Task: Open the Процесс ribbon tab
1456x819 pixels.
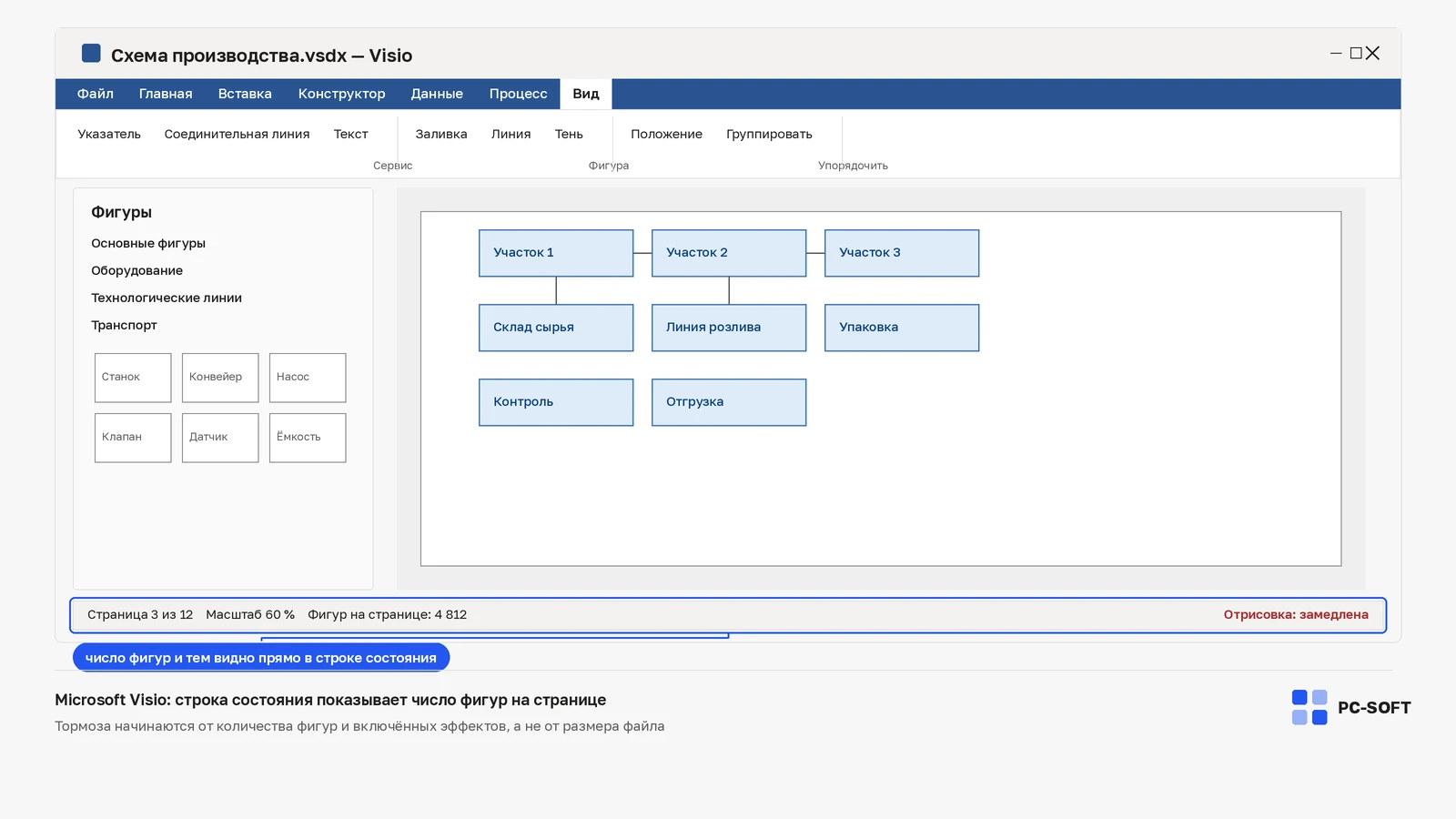Action: pyautogui.click(x=519, y=94)
